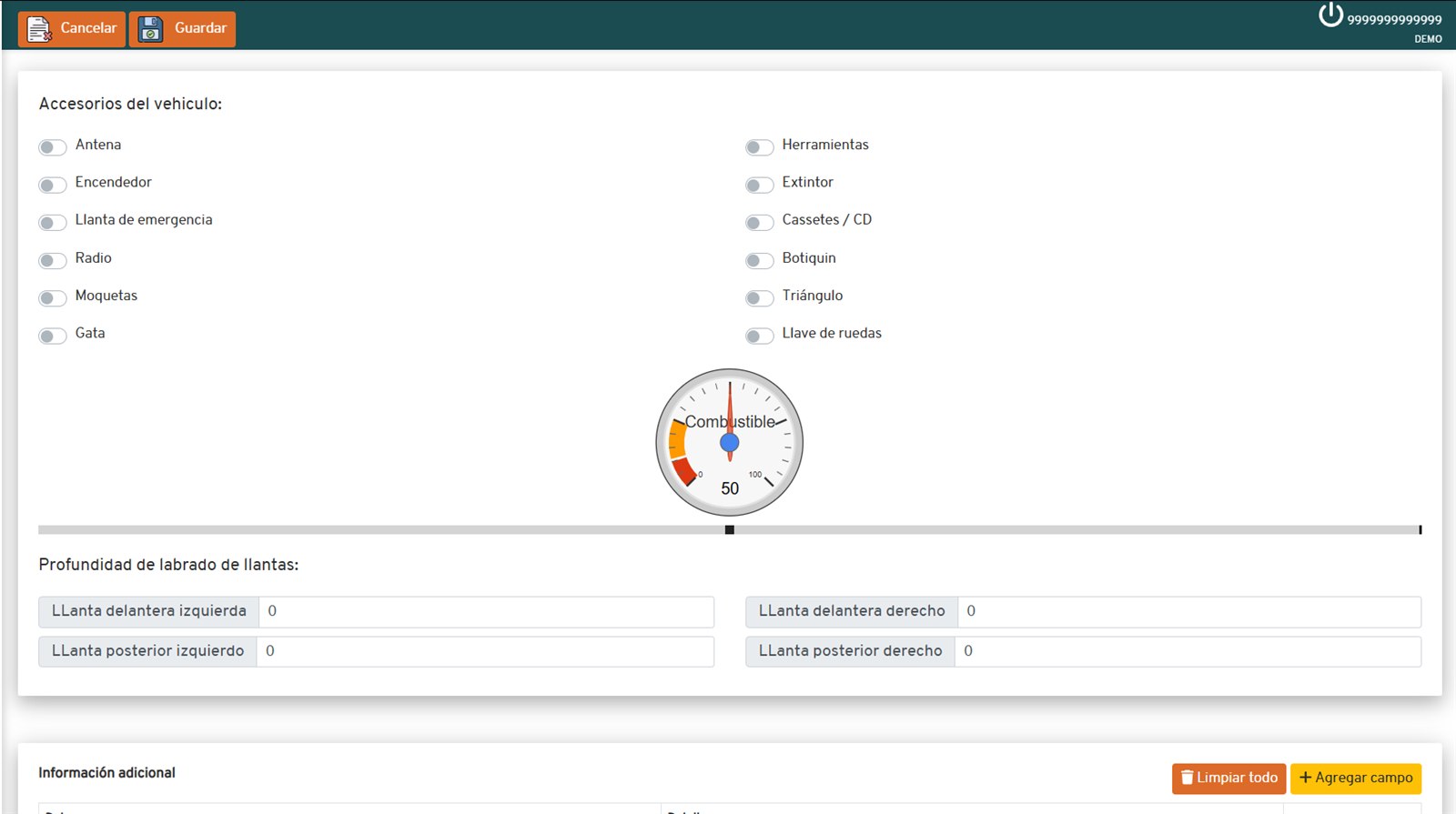Toggle the Radio accessory switch
Screen dimensions: 1456x814
[x=53, y=261]
